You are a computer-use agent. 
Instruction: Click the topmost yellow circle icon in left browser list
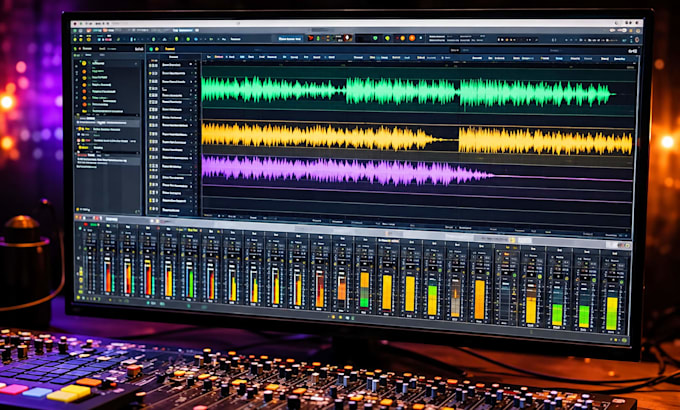click(x=84, y=63)
